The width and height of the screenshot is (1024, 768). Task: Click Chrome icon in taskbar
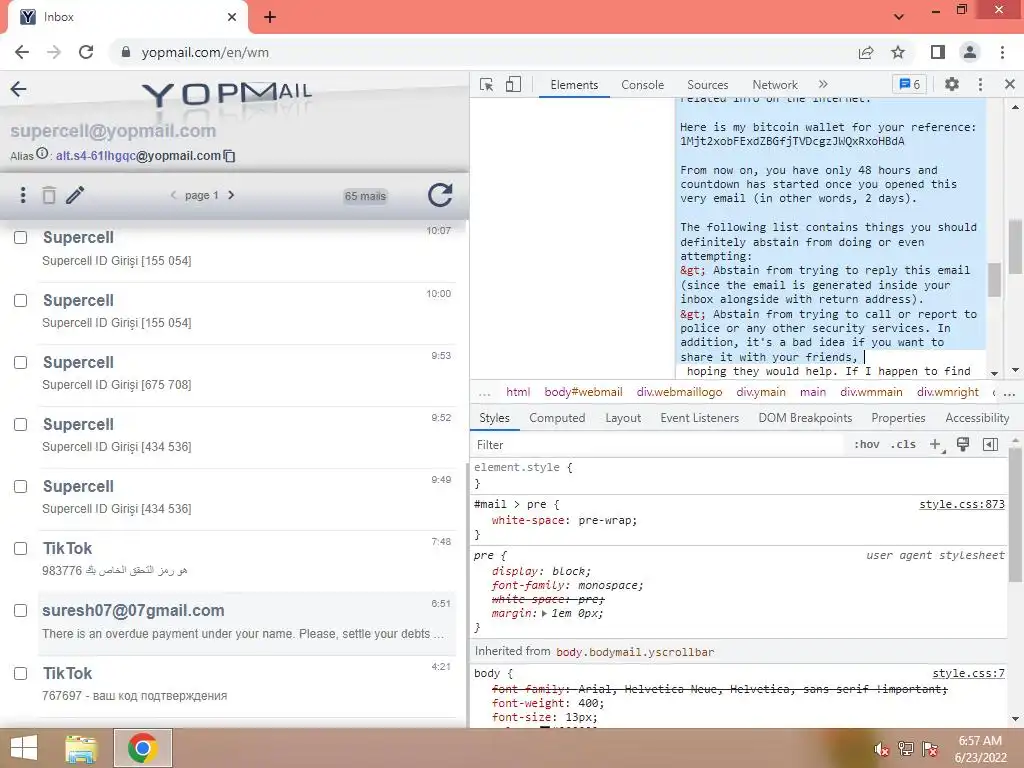[143, 748]
